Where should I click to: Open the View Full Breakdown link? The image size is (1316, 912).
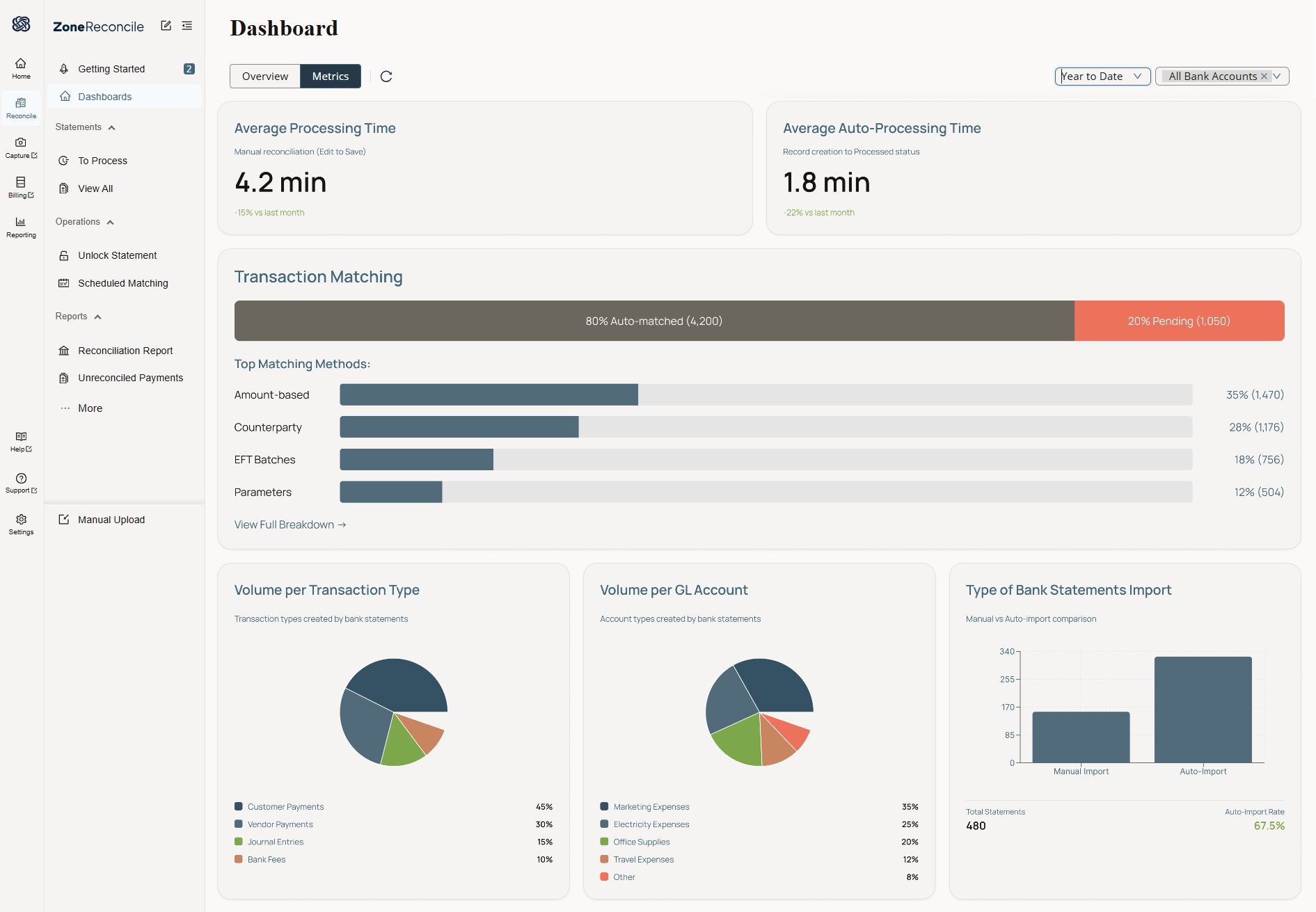click(x=290, y=525)
